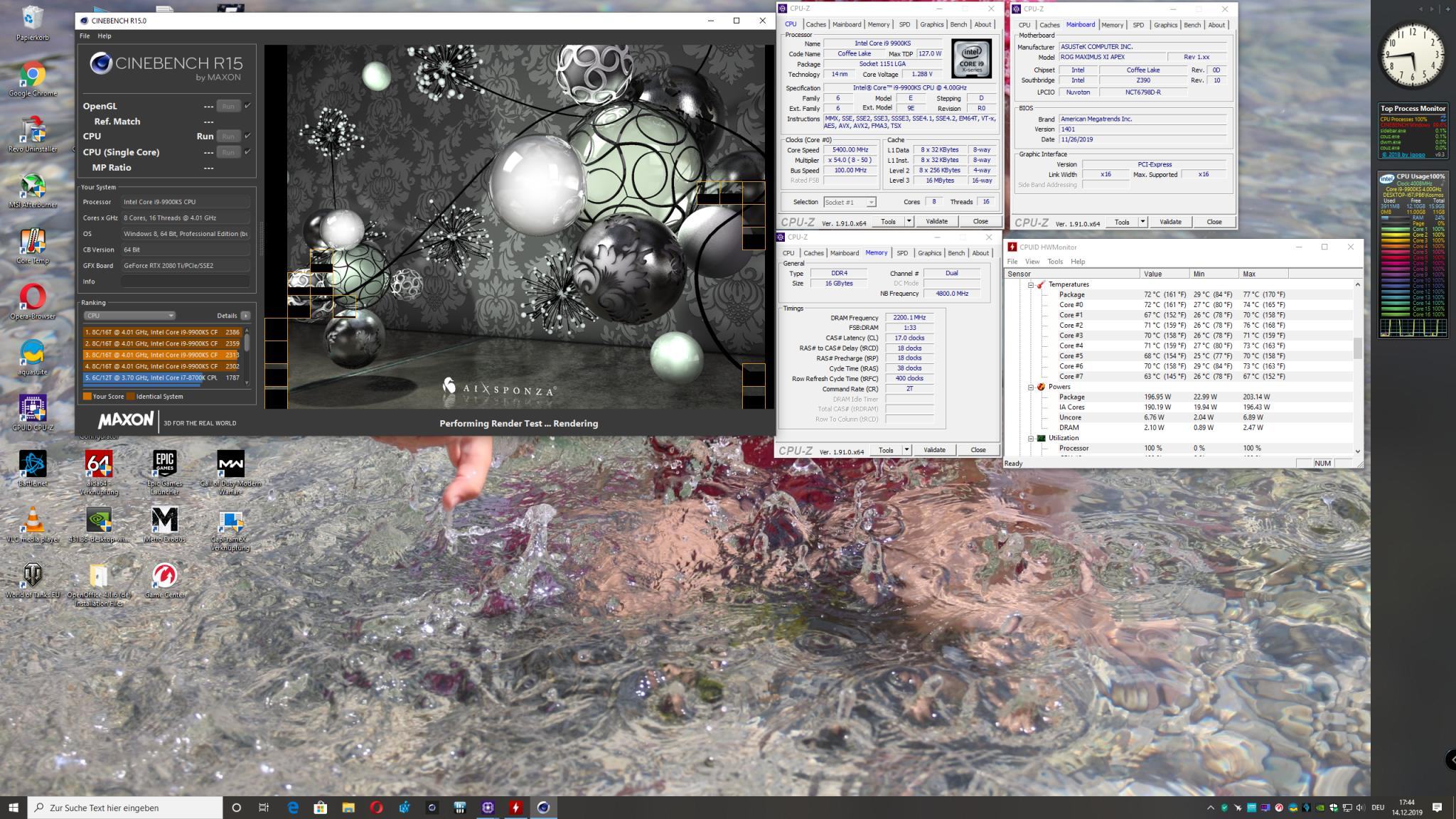The height and width of the screenshot is (819, 1456).
Task: Click the Details arrow button in Ranking
Action: pos(245,316)
